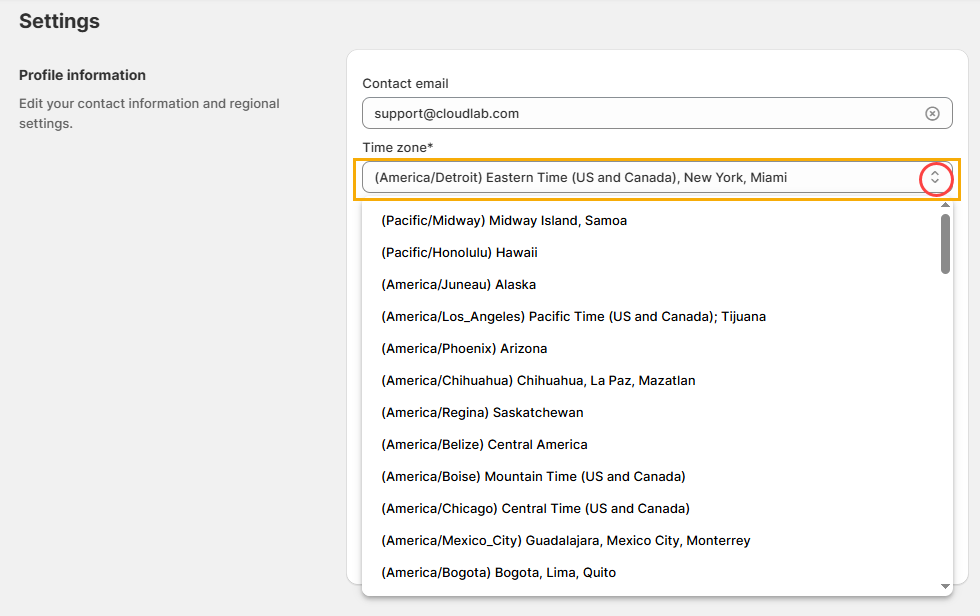Select the Alaska time zone
The width and height of the screenshot is (980, 616).
pos(458,285)
